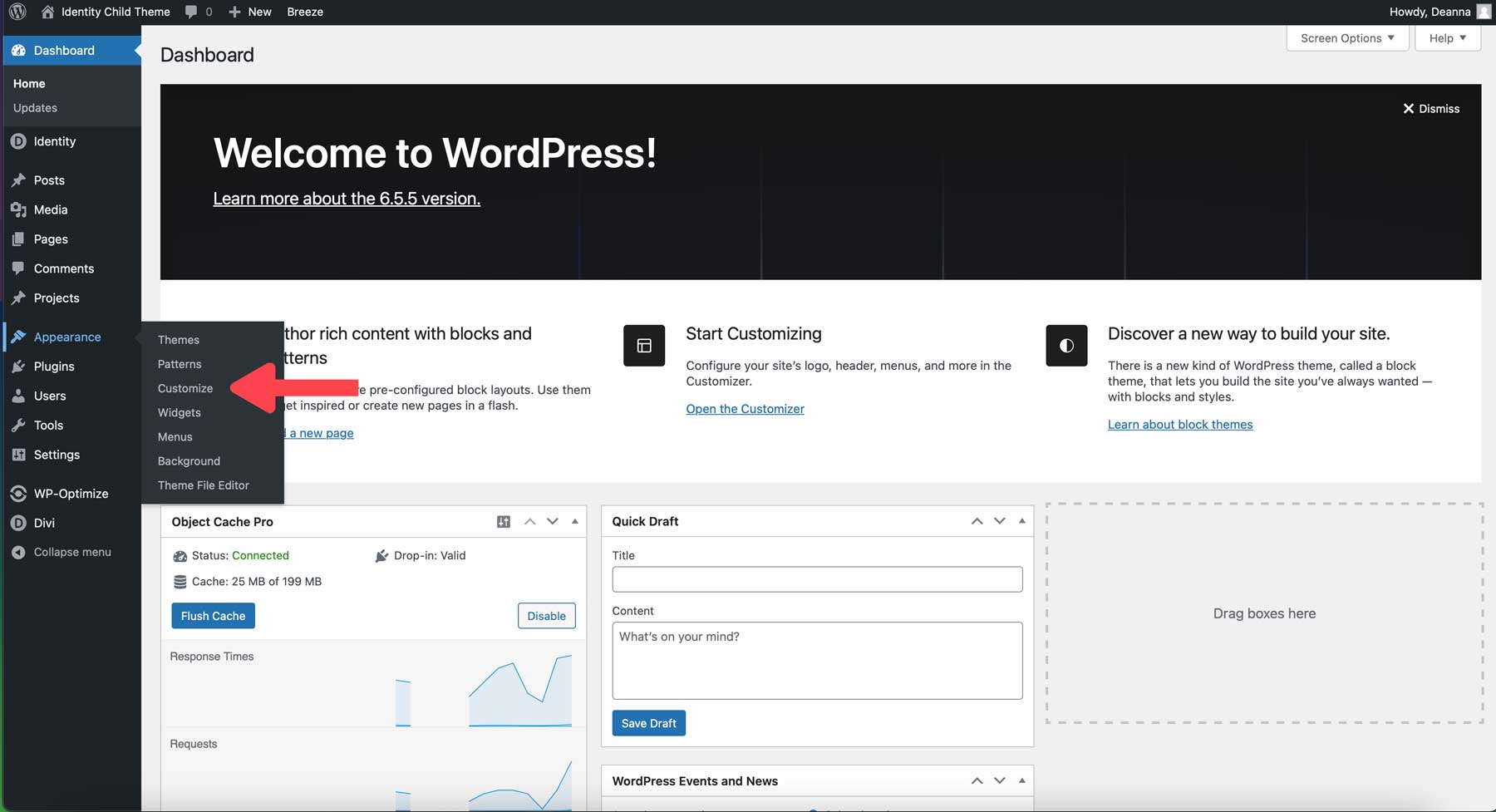
Task: Click the Quick Draft Title field
Action: [817, 579]
